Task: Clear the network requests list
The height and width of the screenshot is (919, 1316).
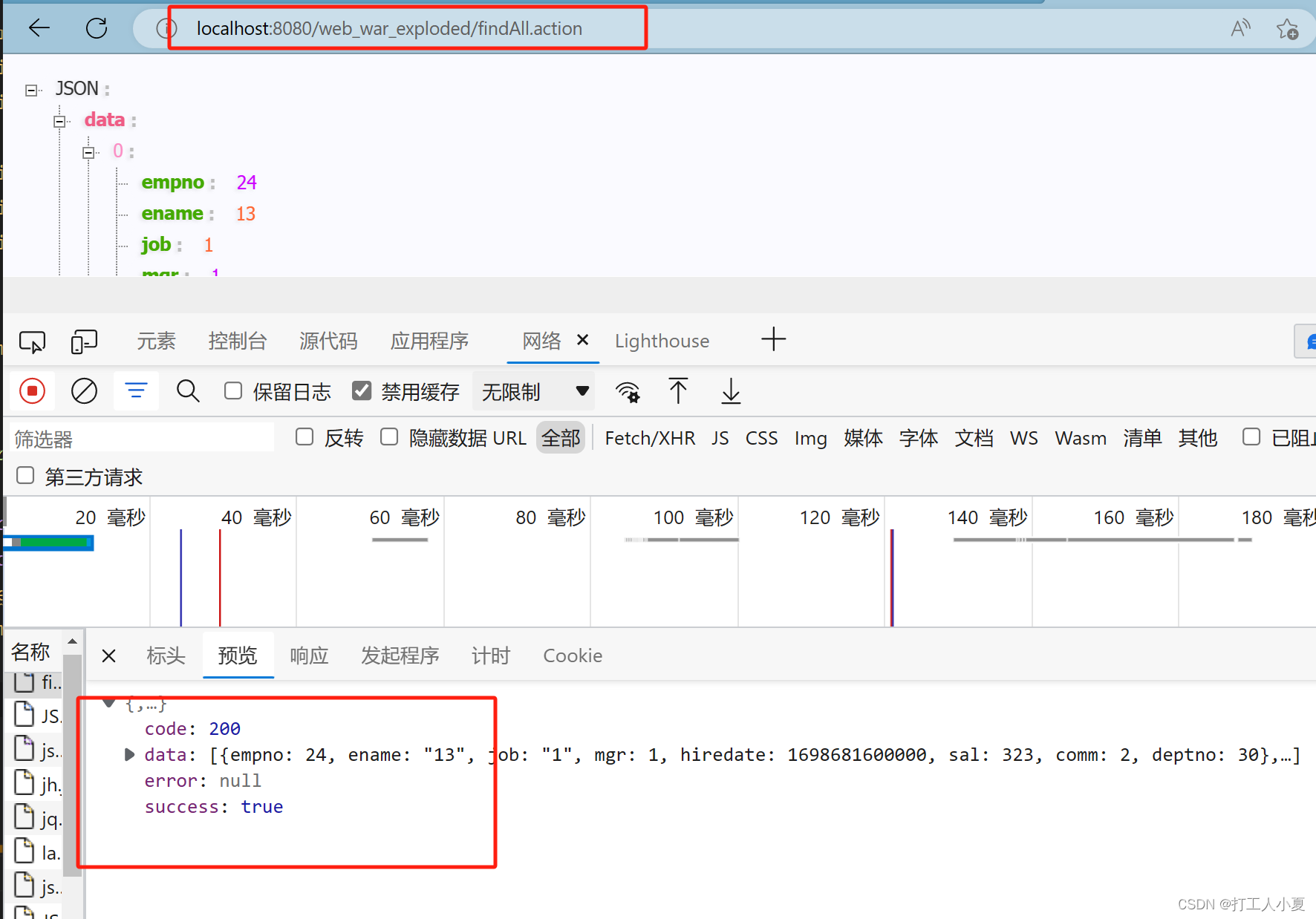Action: coord(84,391)
